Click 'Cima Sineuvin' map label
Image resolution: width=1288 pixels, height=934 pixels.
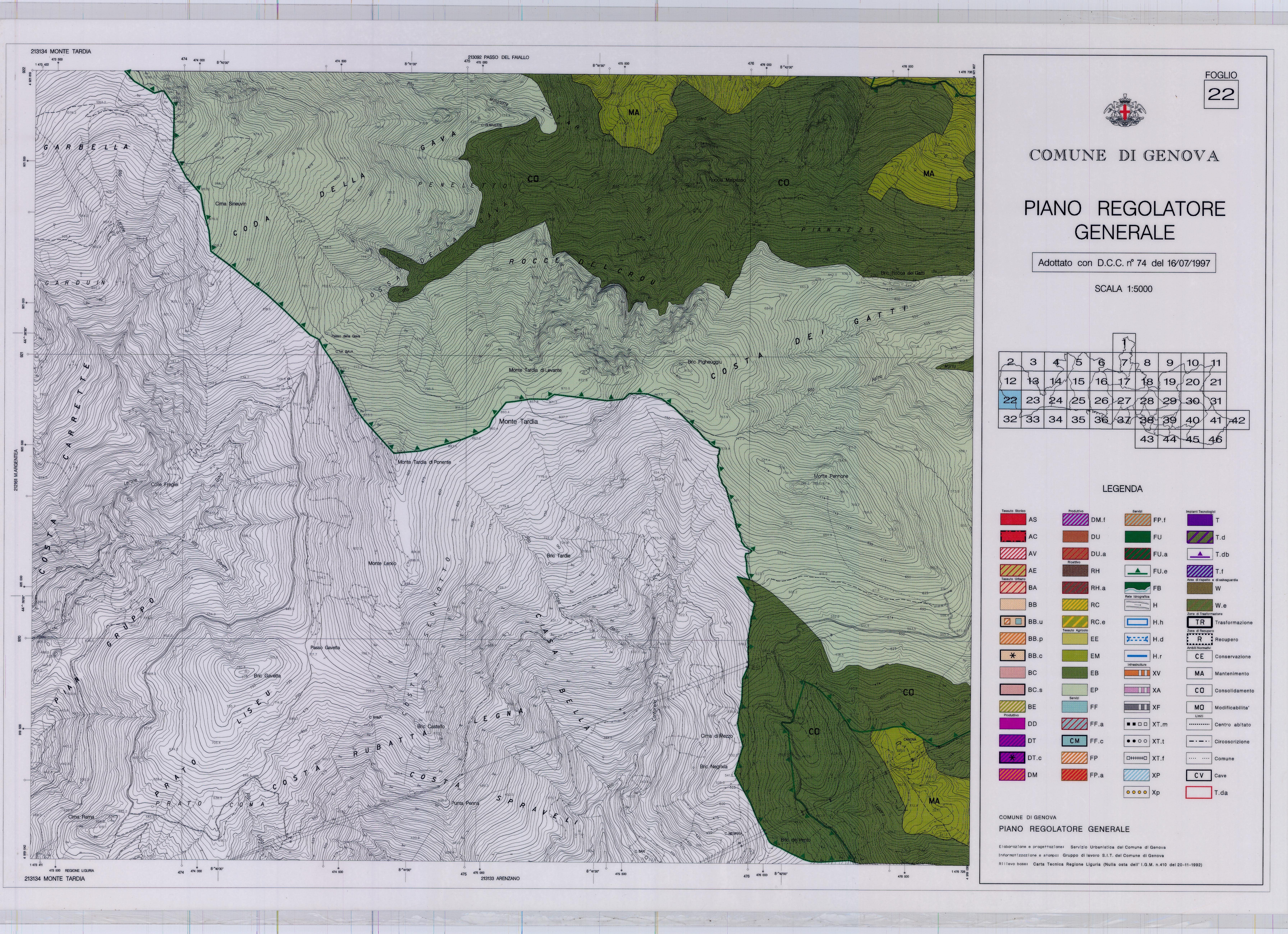(x=231, y=204)
